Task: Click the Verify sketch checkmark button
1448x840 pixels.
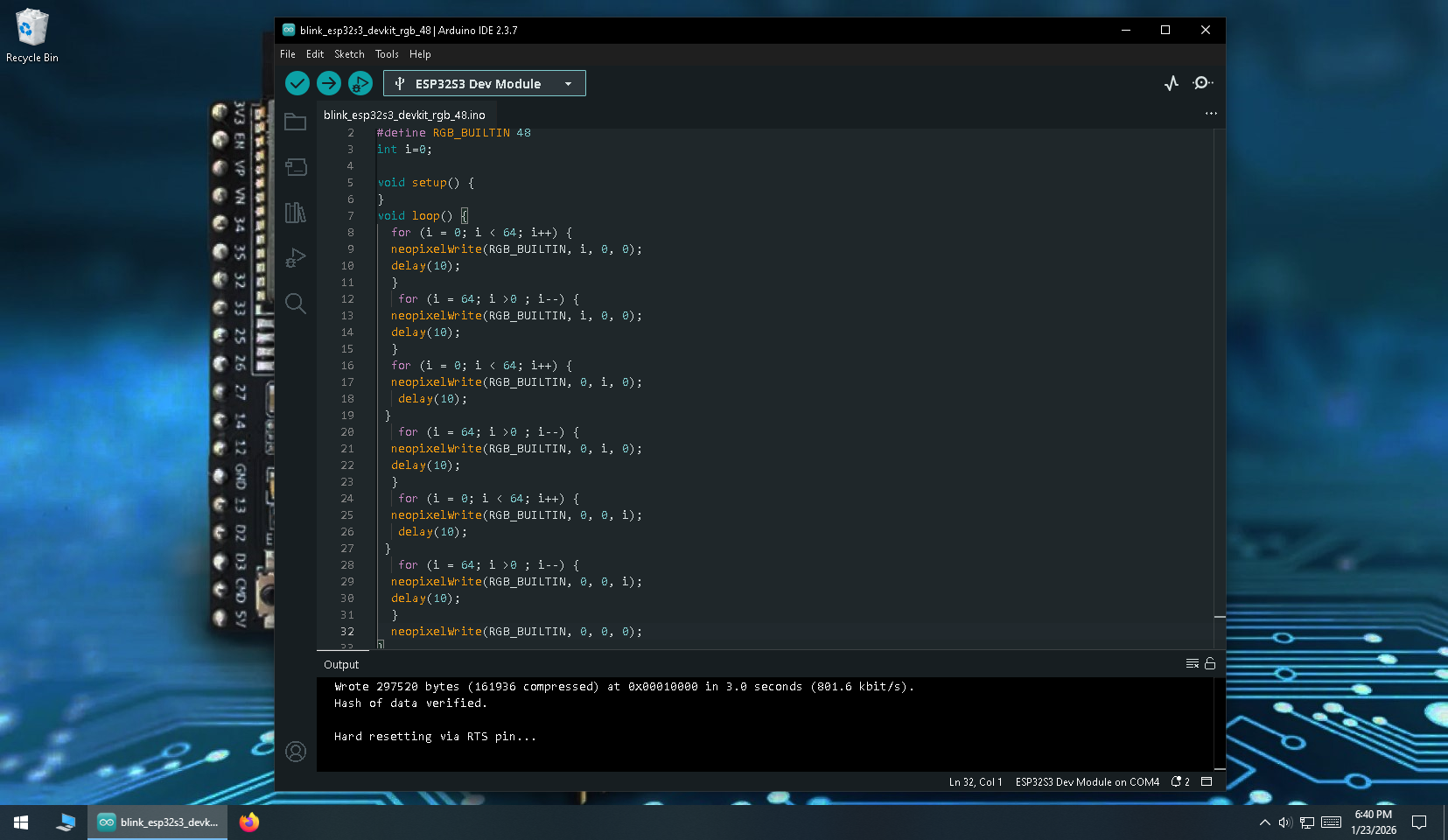Action: [x=297, y=83]
